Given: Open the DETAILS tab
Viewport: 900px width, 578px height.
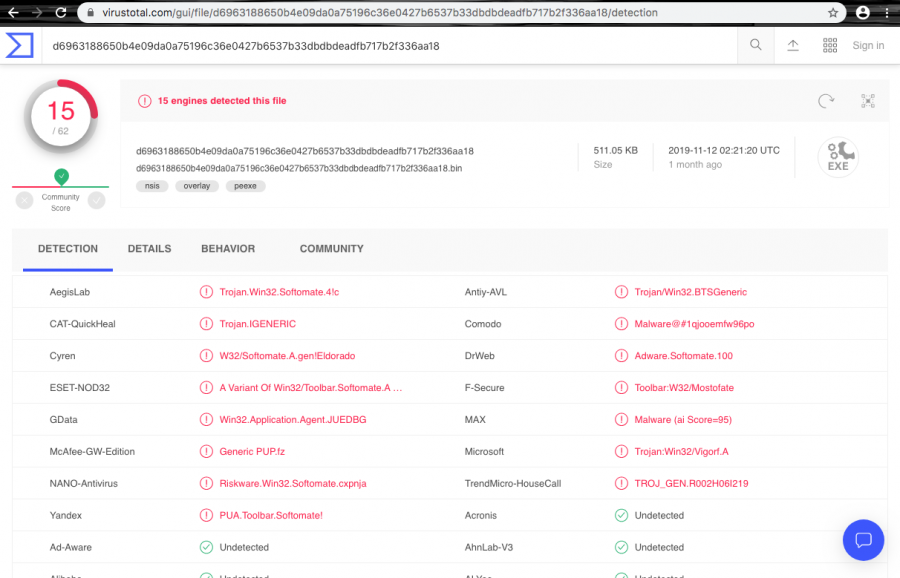Looking at the screenshot, I should point(149,249).
